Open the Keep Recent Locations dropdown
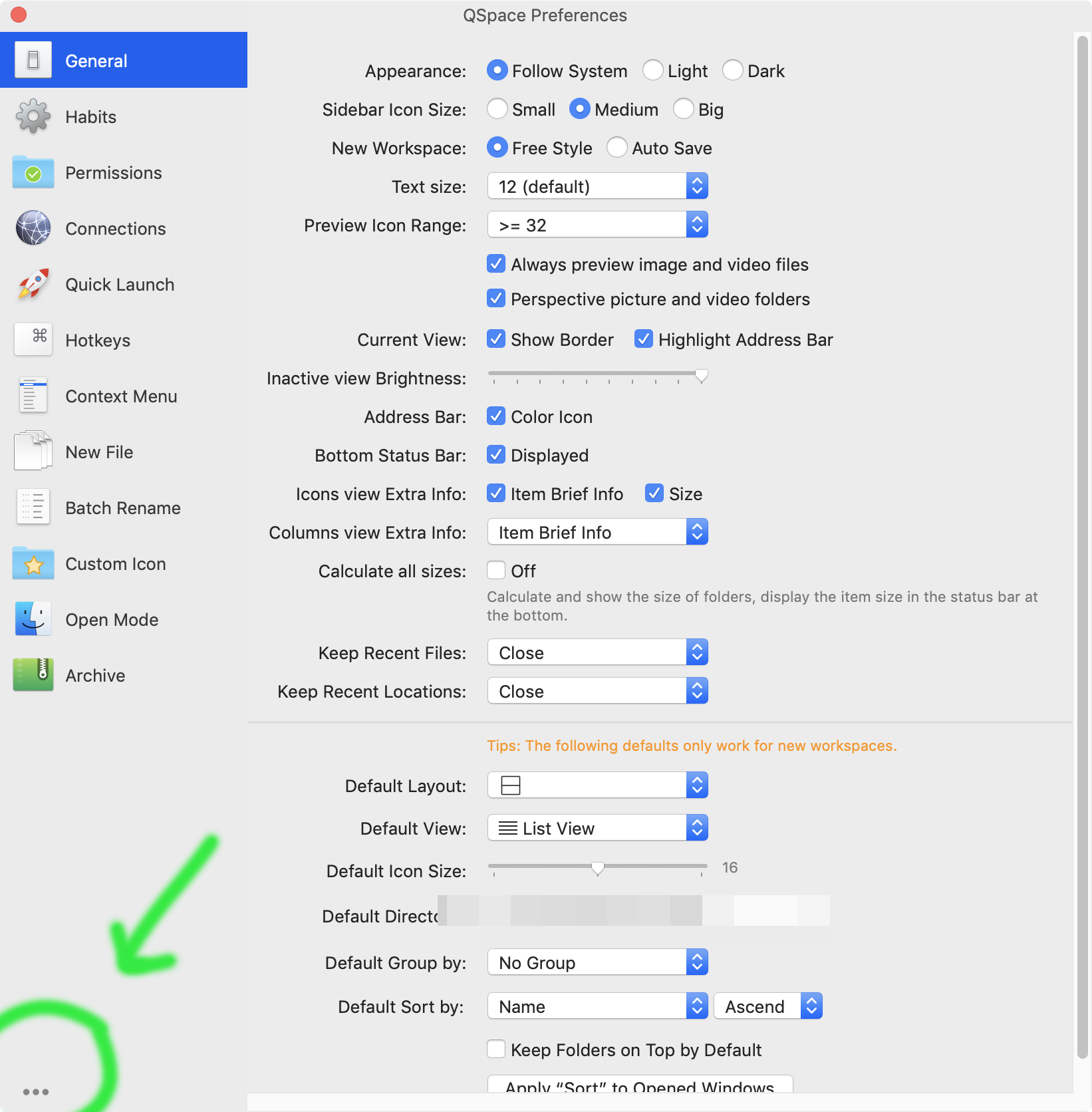The image size is (1092, 1112). (x=598, y=691)
